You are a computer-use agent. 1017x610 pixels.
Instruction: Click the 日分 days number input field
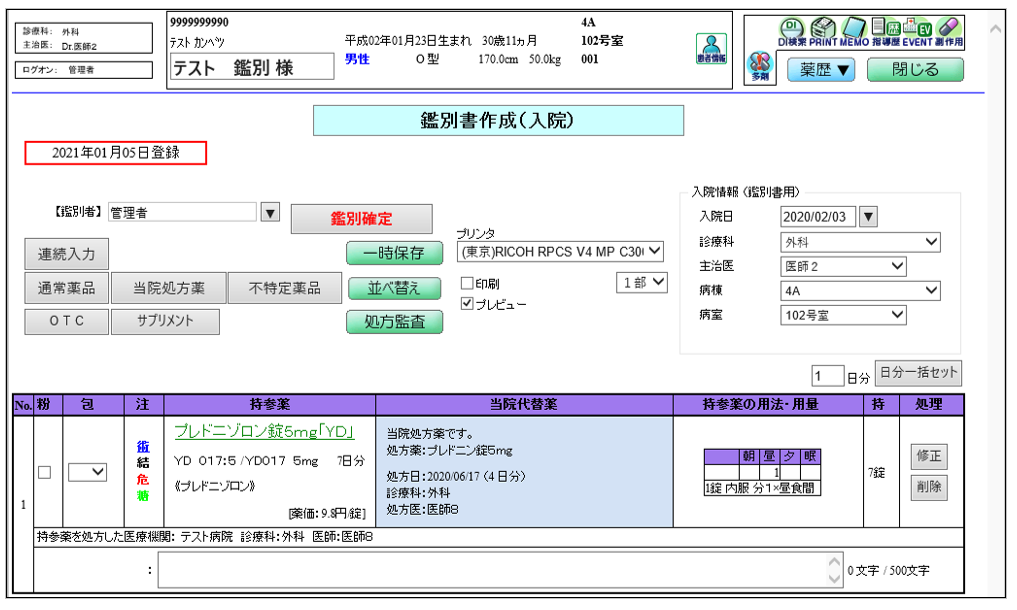point(827,377)
